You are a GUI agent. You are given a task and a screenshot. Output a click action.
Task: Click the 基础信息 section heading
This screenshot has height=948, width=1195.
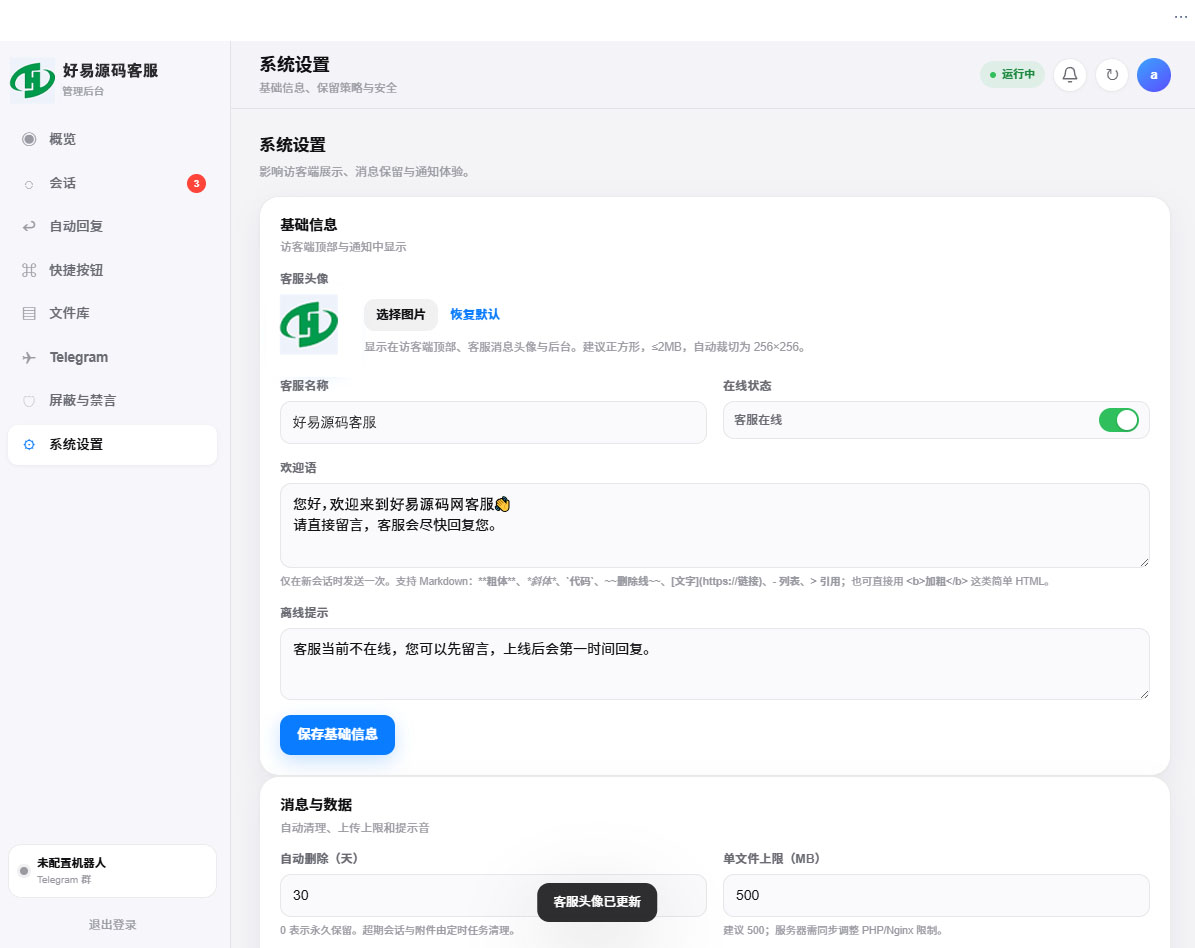[309, 225]
